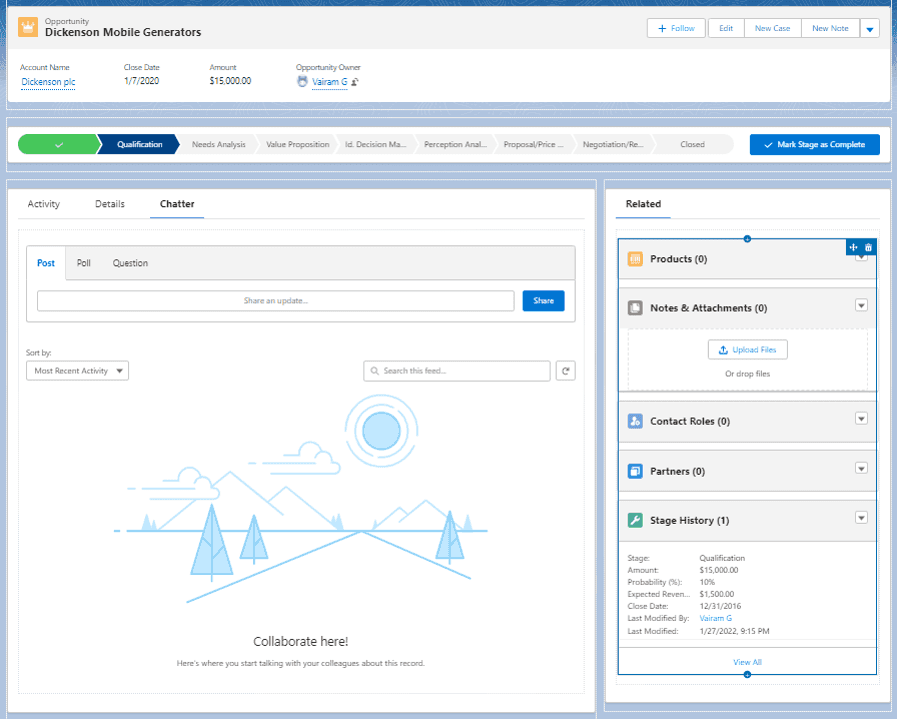Select the Id. Decision Makers stage
The image size is (897, 719).
376,145
